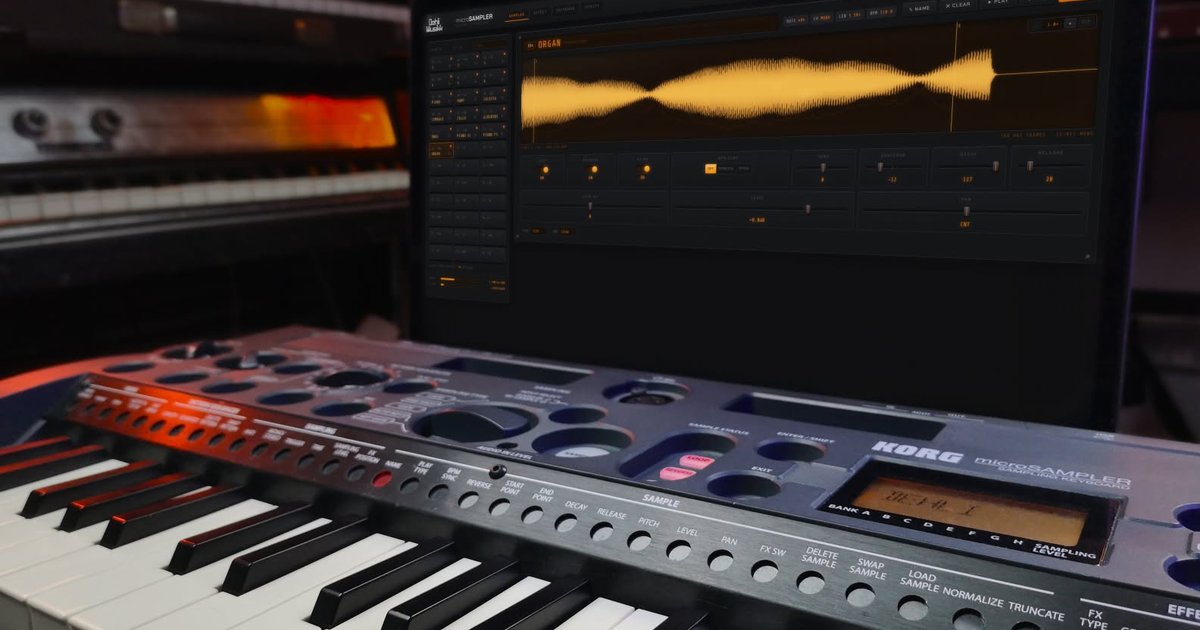Click the waveform start marker line

(x=534, y=100)
